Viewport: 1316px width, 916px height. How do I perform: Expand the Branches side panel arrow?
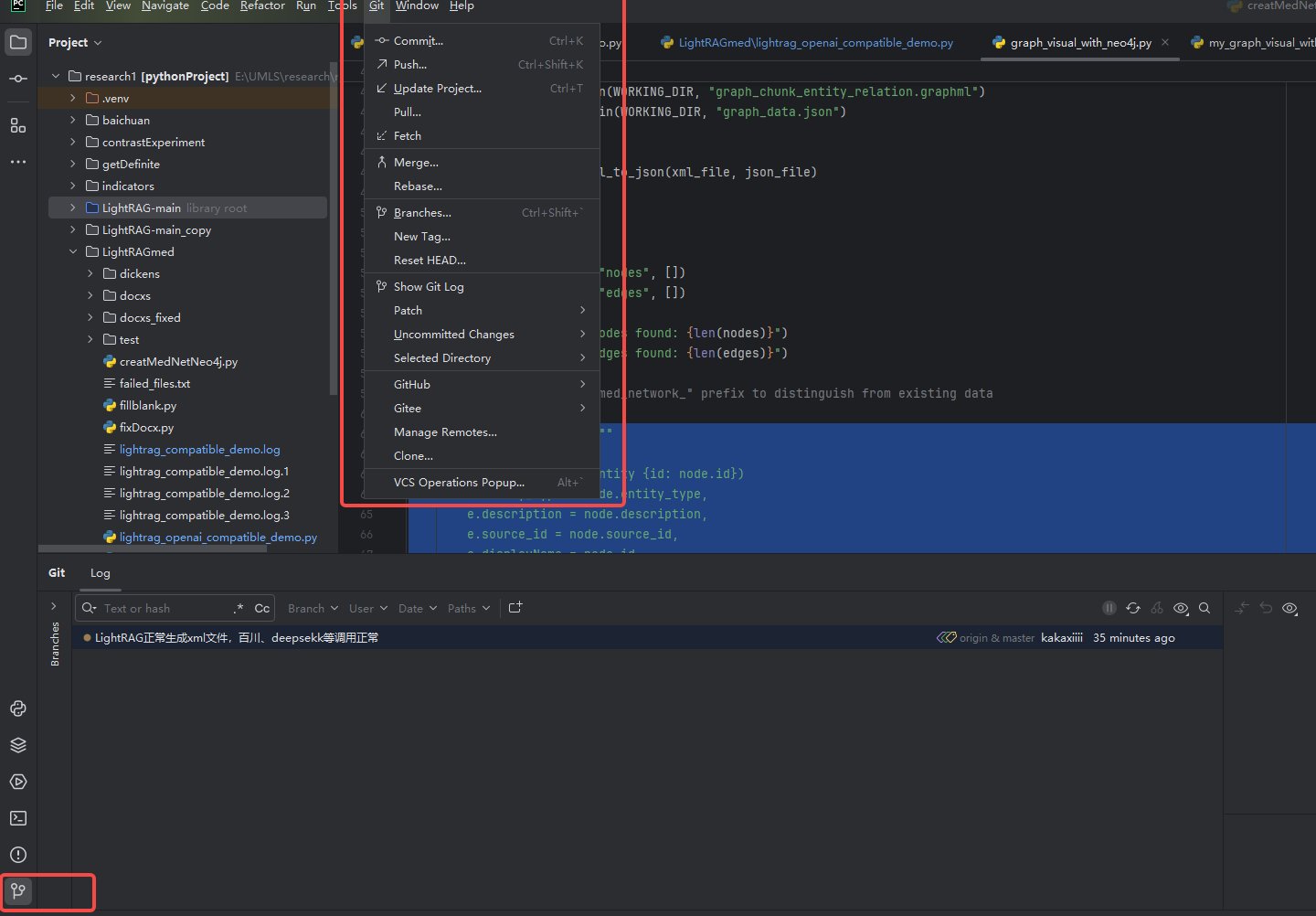click(x=54, y=606)
